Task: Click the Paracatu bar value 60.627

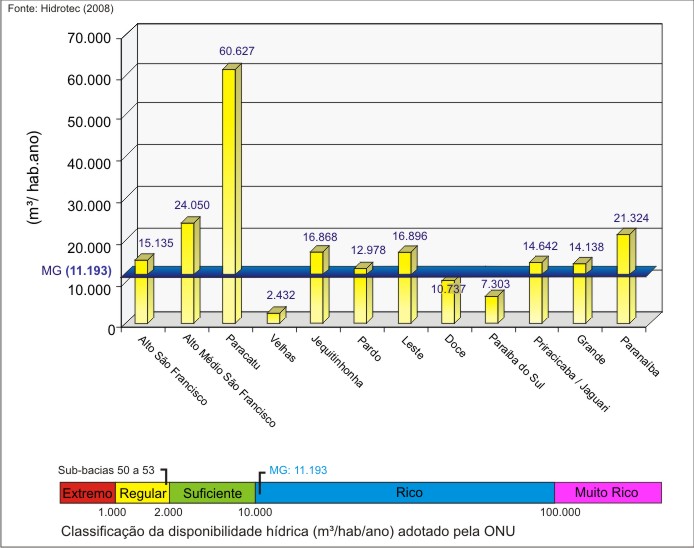Action: (x=237, y=51)
